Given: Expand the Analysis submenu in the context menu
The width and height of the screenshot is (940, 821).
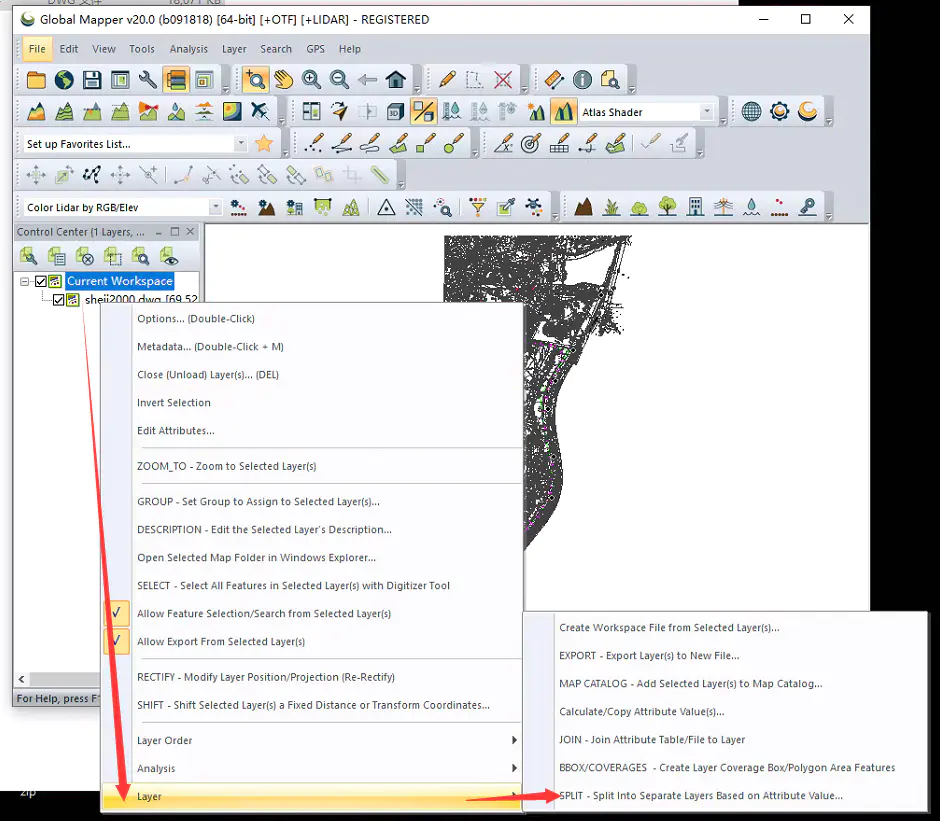Looking at the screenshot, I should pyautogui.click(x=312, y=769).
